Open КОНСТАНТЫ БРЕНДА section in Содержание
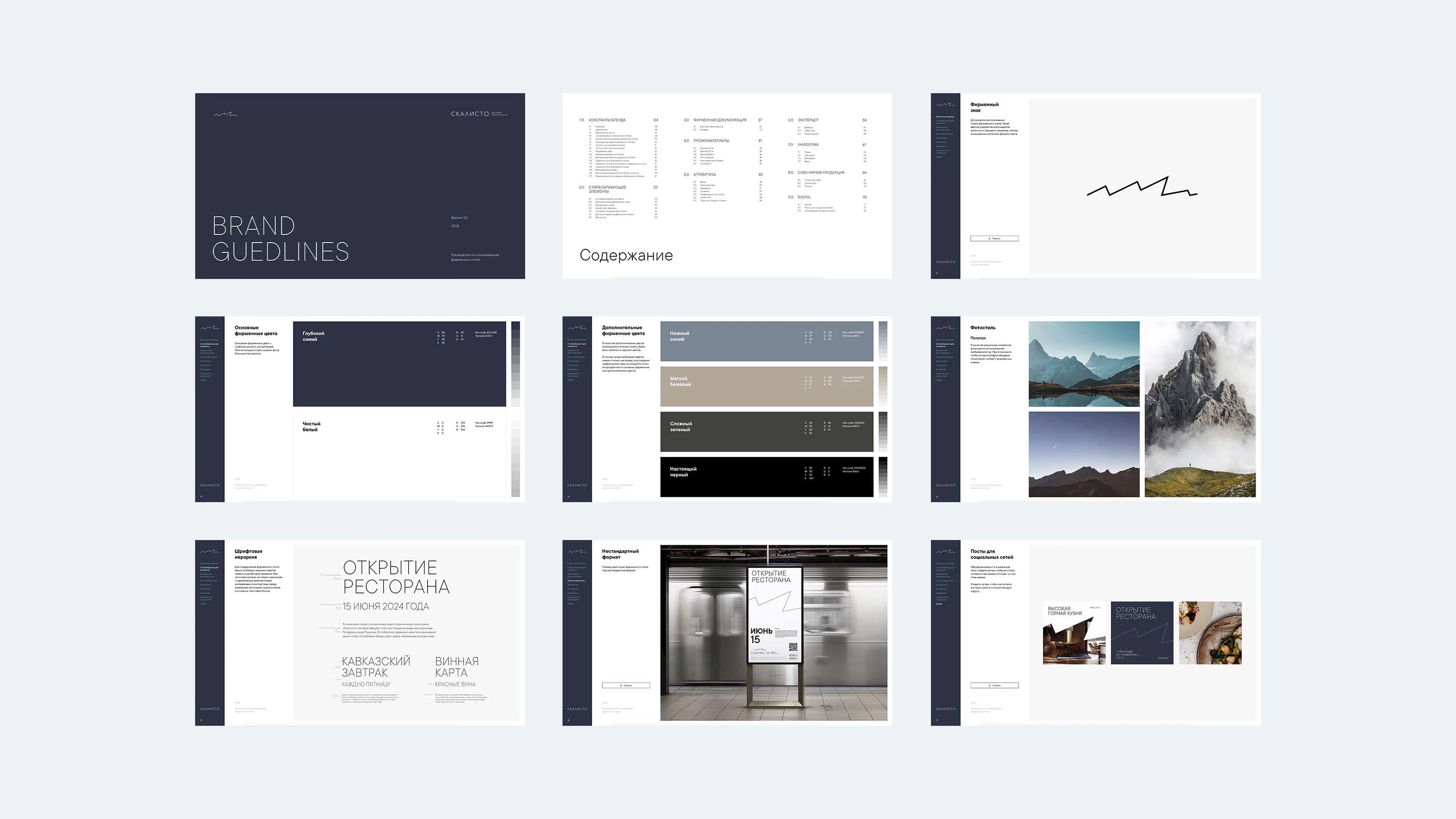 coord(607,120)
